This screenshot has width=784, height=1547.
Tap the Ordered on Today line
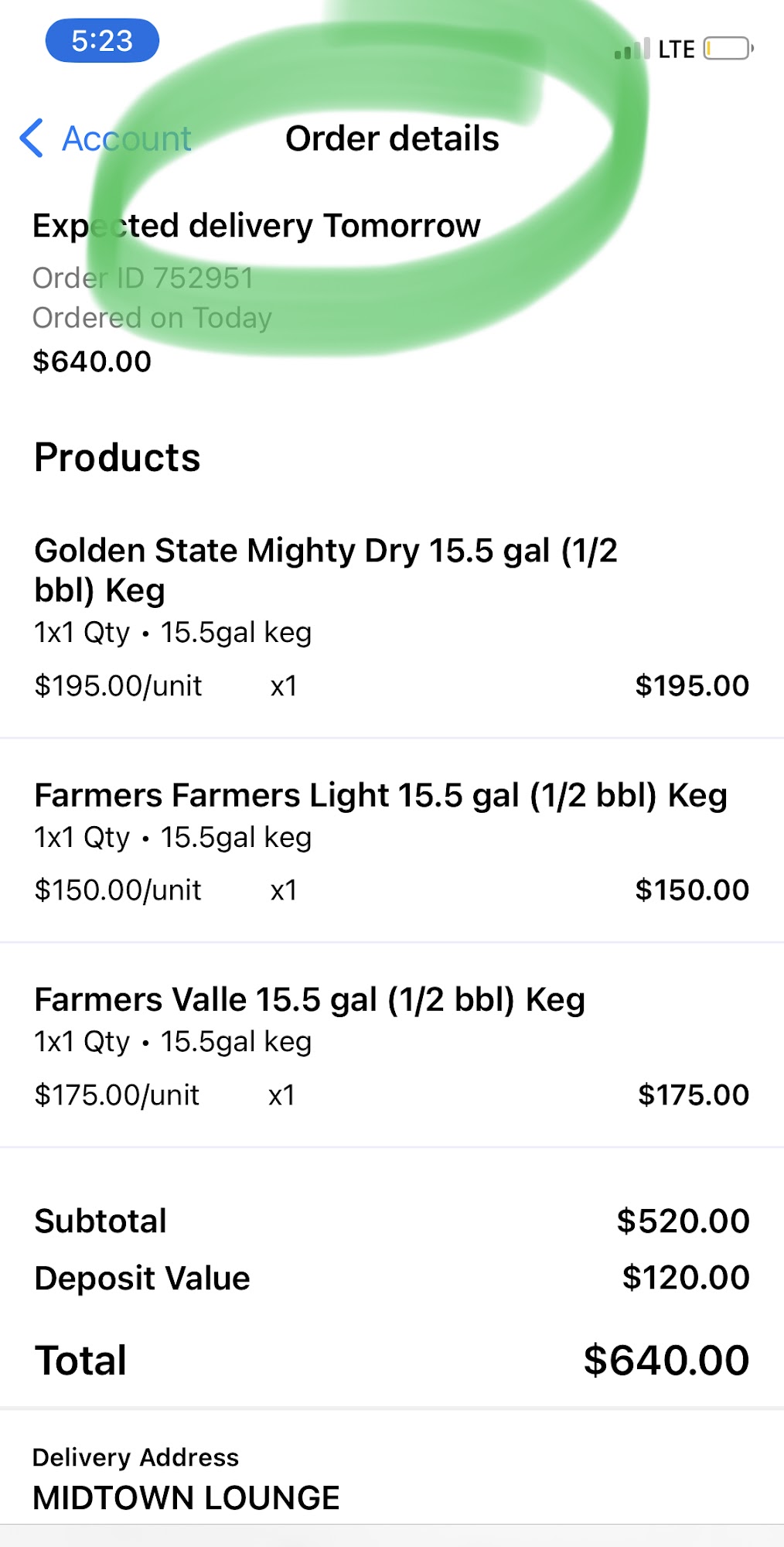click(152, 318)
